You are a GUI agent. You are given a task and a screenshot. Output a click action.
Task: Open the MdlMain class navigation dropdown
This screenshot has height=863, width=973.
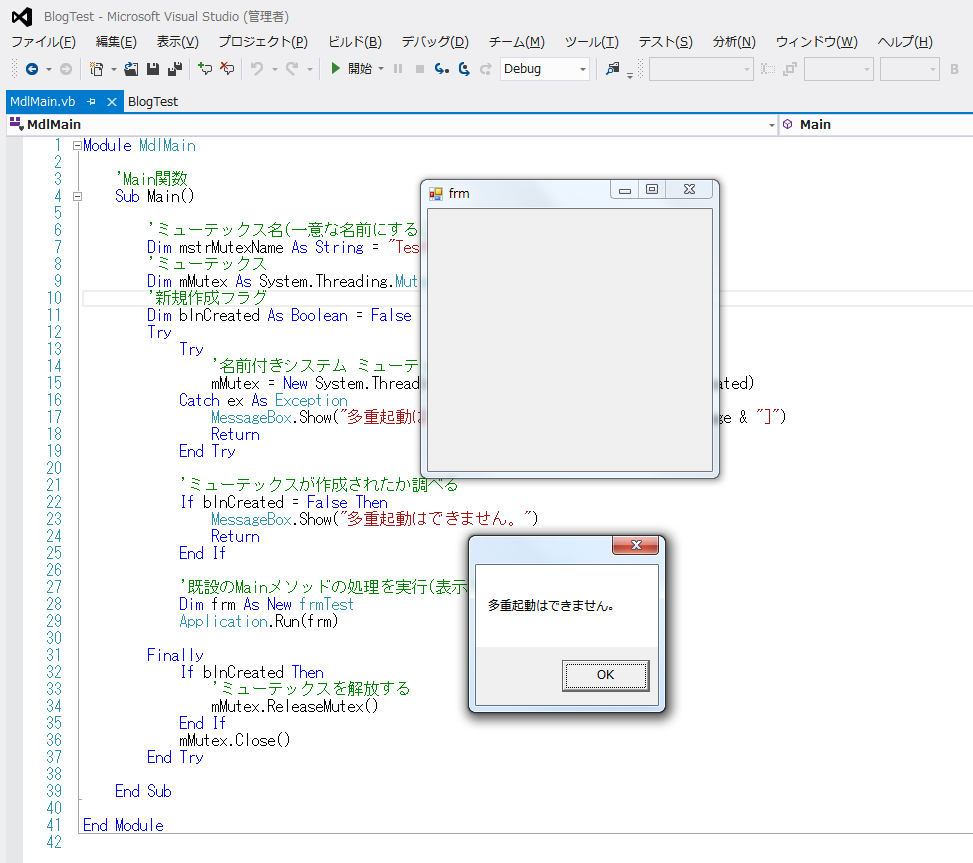tap(772, 125)
